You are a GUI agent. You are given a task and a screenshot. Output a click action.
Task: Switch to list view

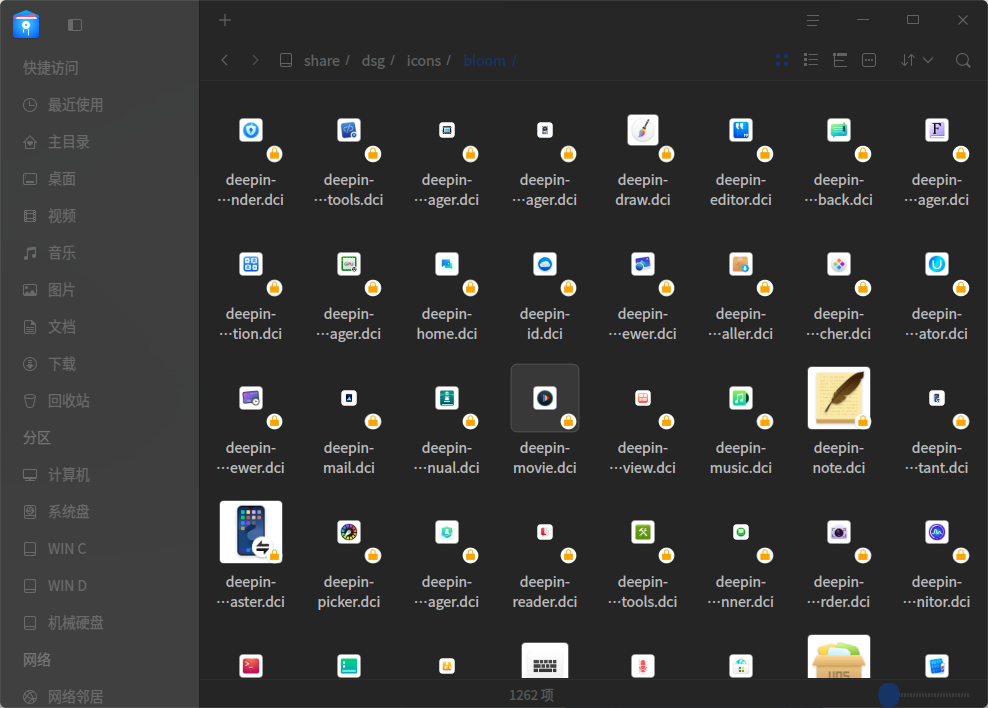point(811,60)
